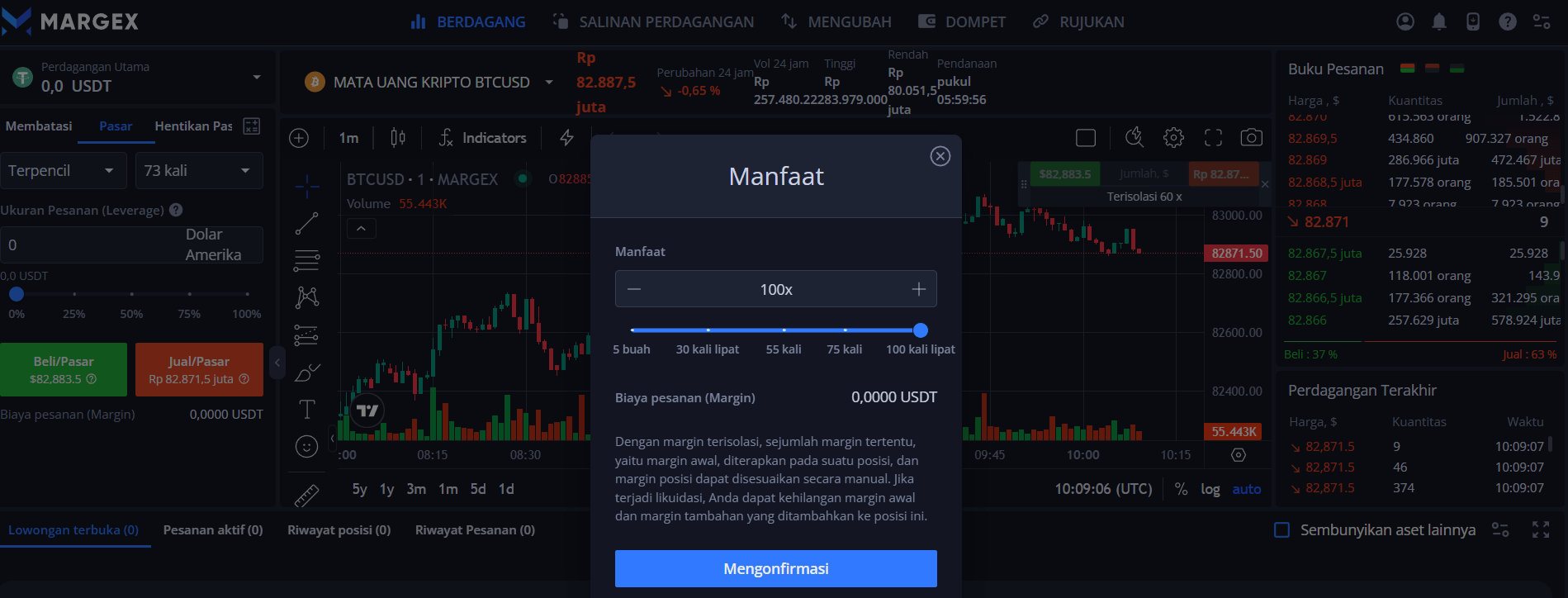The width and height of the screenshot is (1568, 598).
Task: Toggle auto scale on chart
Action: coord(1247,489)
